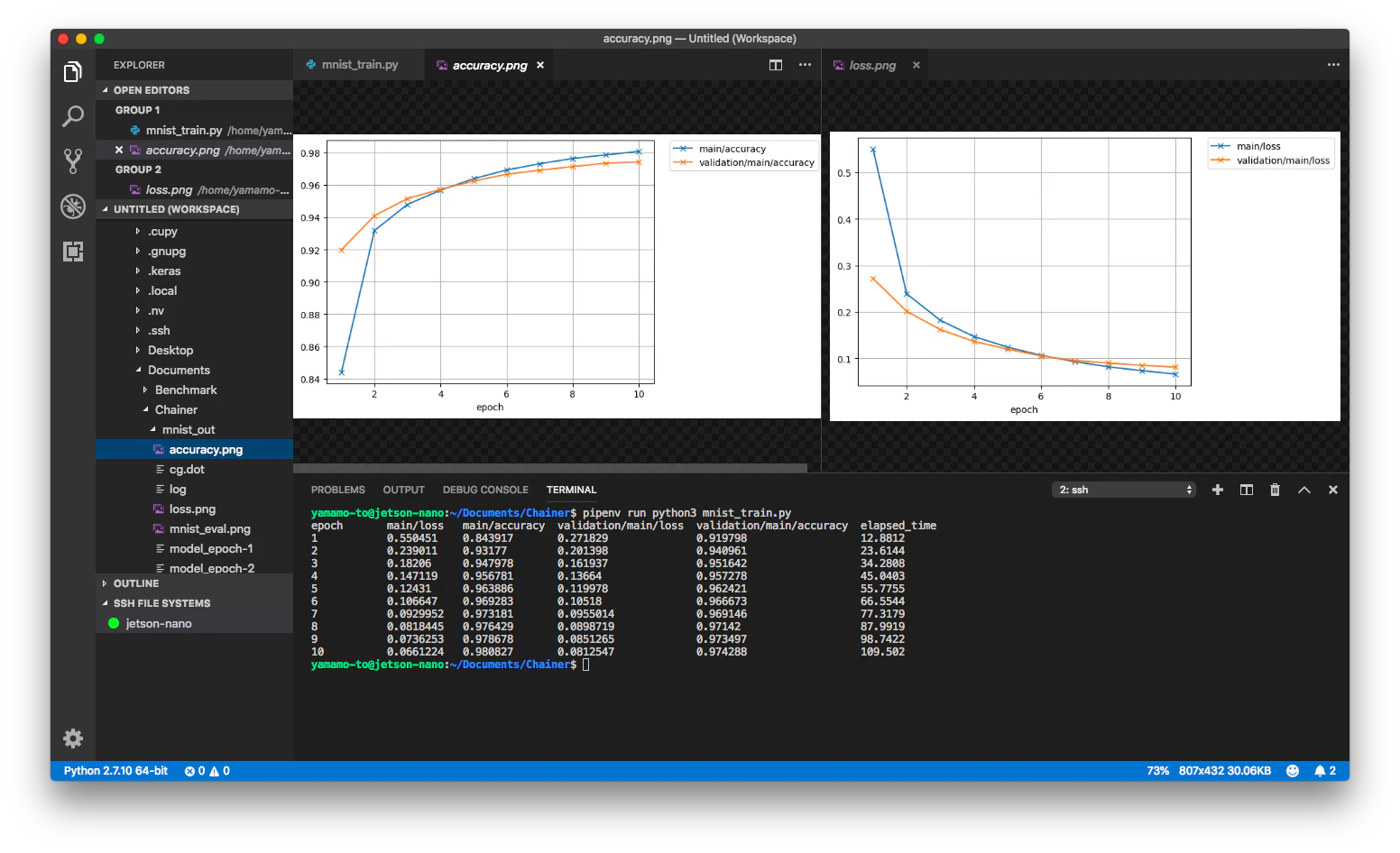
Task: Split the terminal pane
Action: click(x=1247, y=490)
